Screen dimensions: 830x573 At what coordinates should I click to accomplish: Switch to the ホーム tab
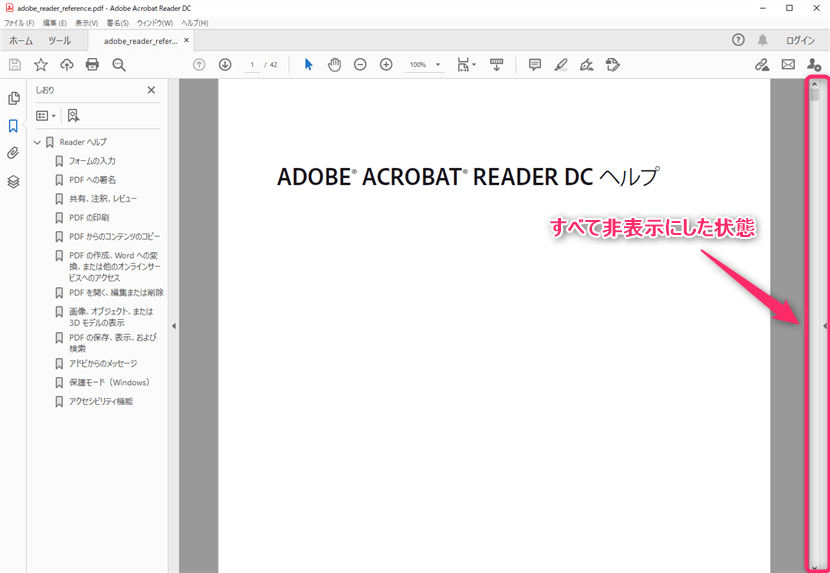[21, 41]
